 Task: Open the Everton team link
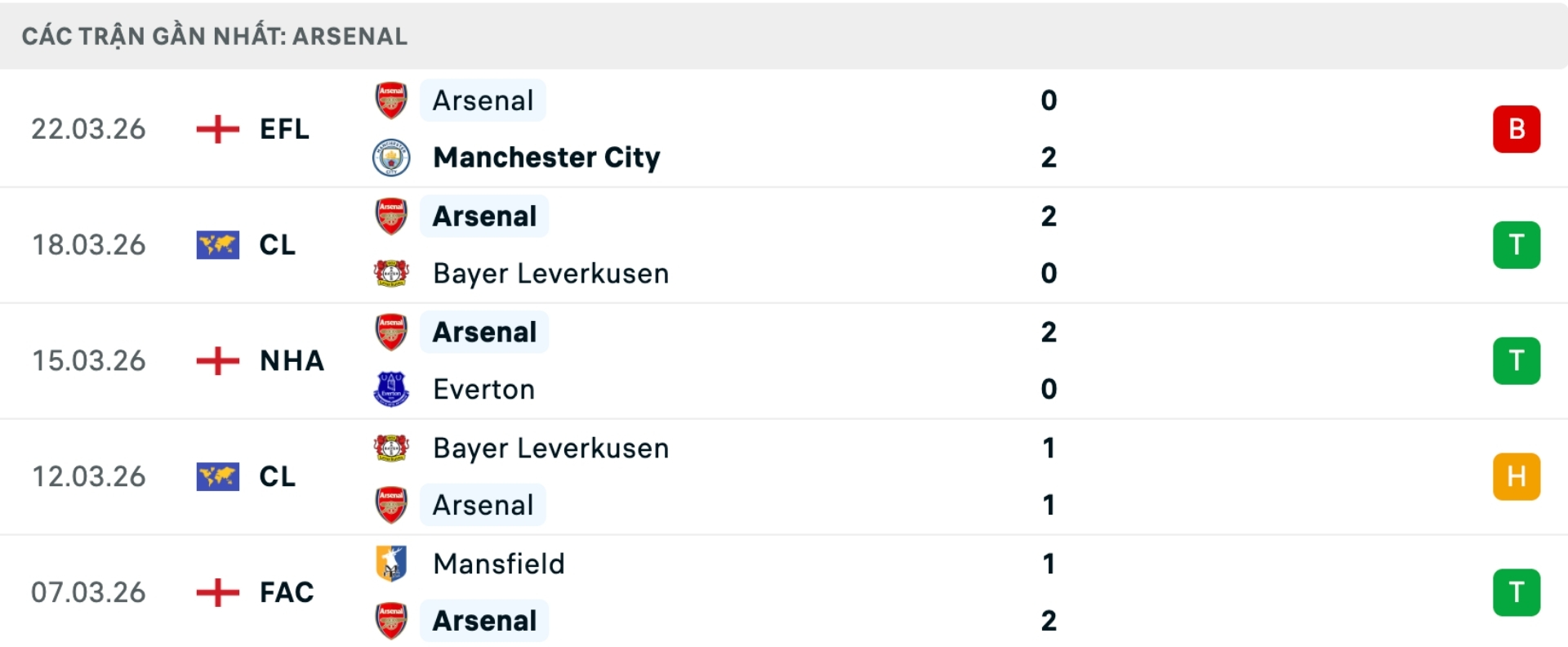click(483, 390)
